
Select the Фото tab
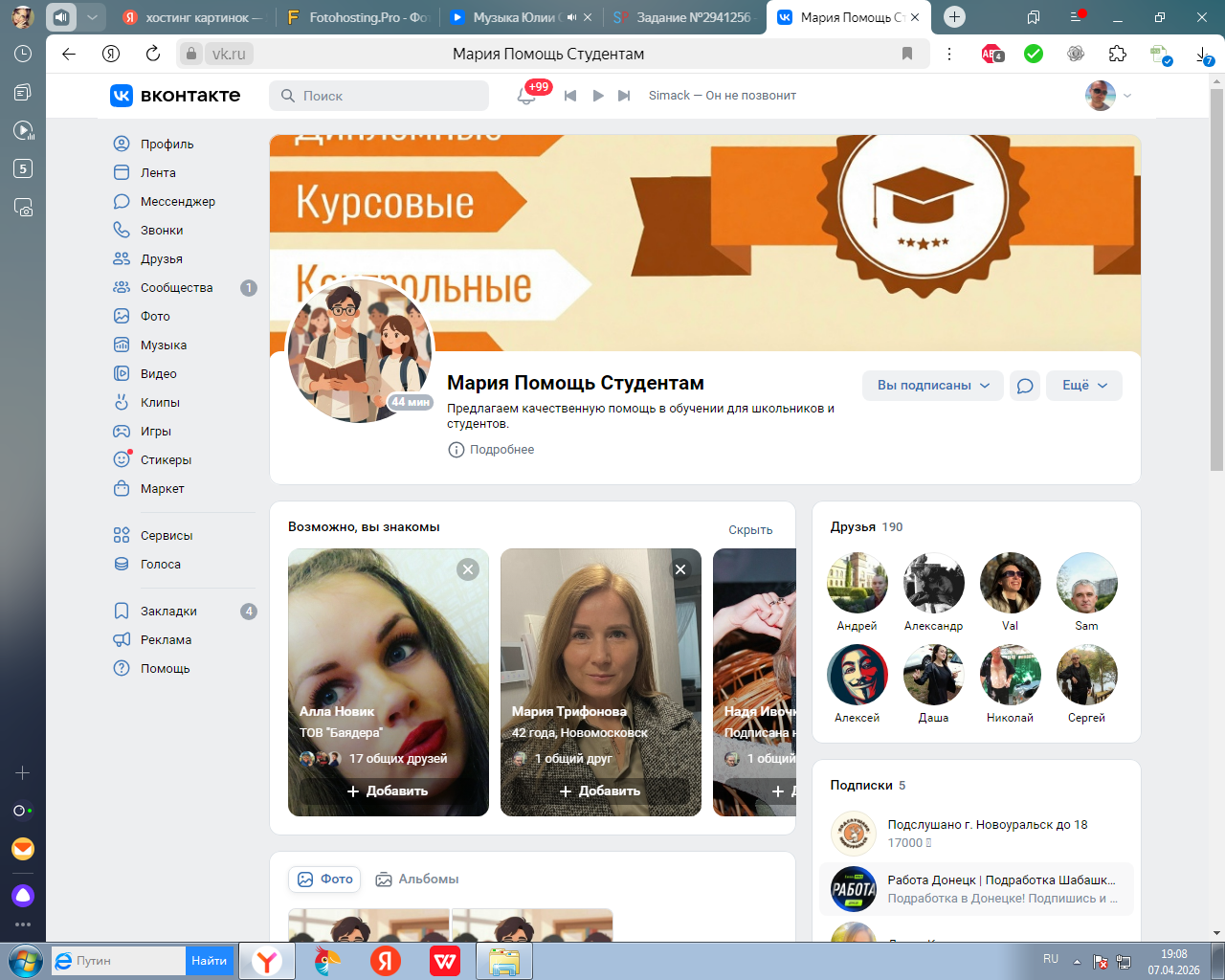pyautogui.click(x=325, y=880)
